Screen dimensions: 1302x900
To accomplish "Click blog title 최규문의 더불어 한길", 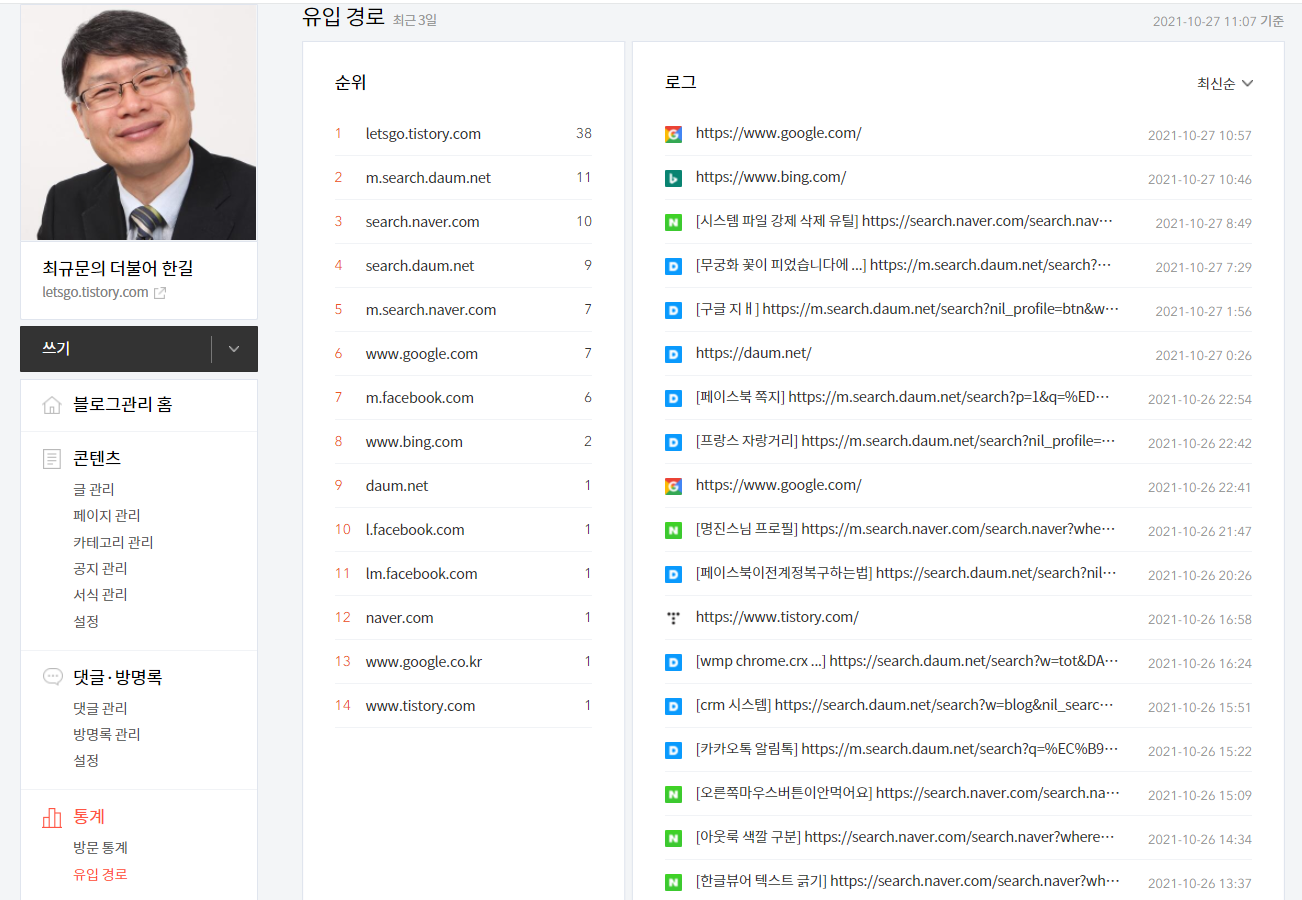I will 118,268.
